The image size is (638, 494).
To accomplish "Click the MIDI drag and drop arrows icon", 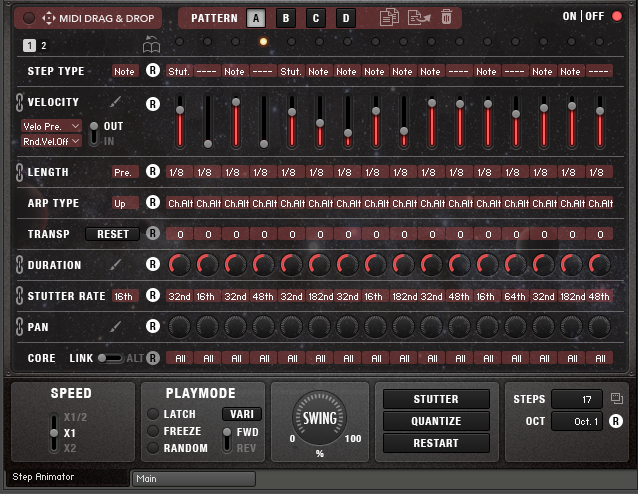I will tap(48, 18).
